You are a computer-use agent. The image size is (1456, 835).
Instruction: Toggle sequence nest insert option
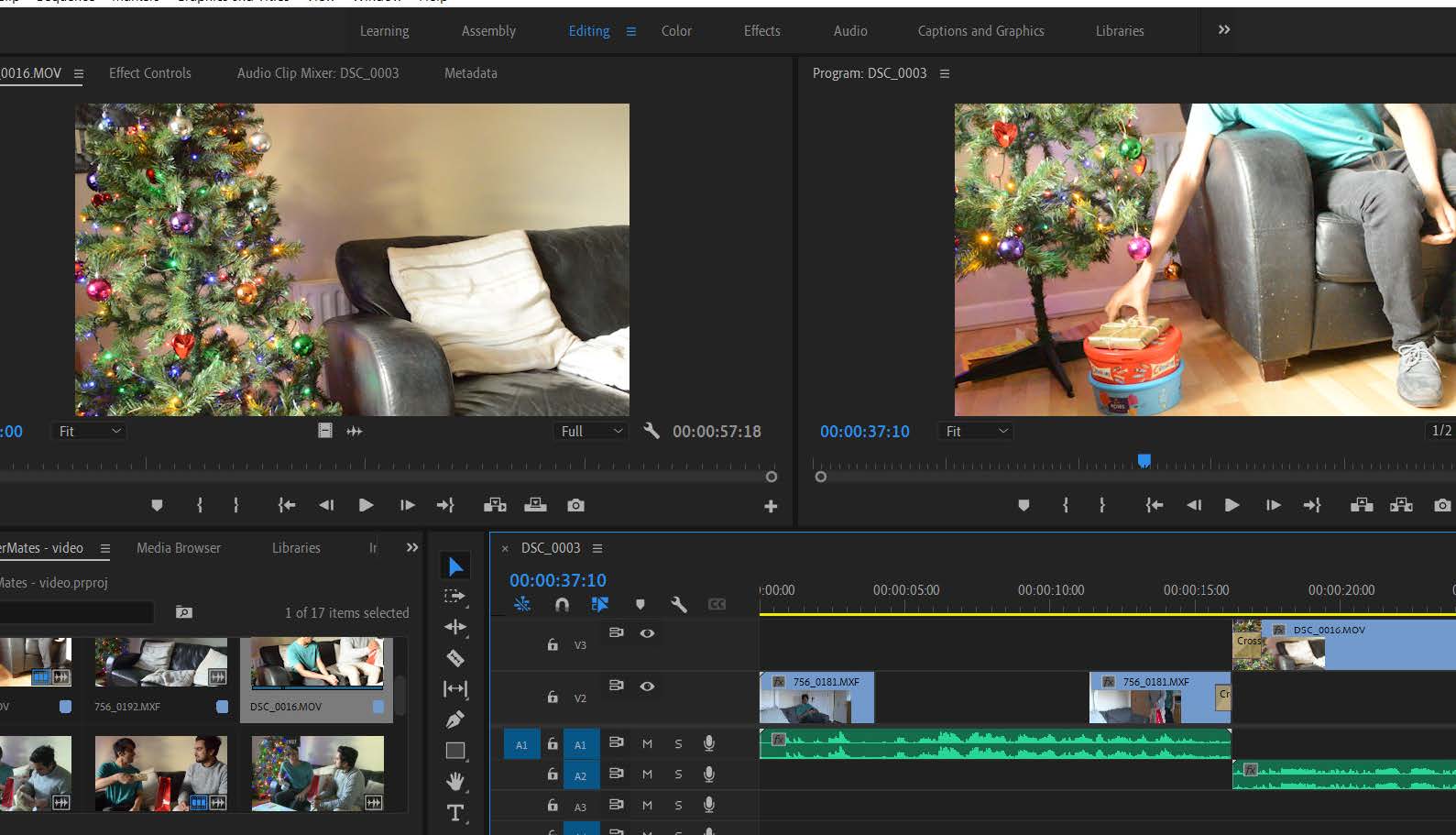pyautogui.click(x=522, y=604)
